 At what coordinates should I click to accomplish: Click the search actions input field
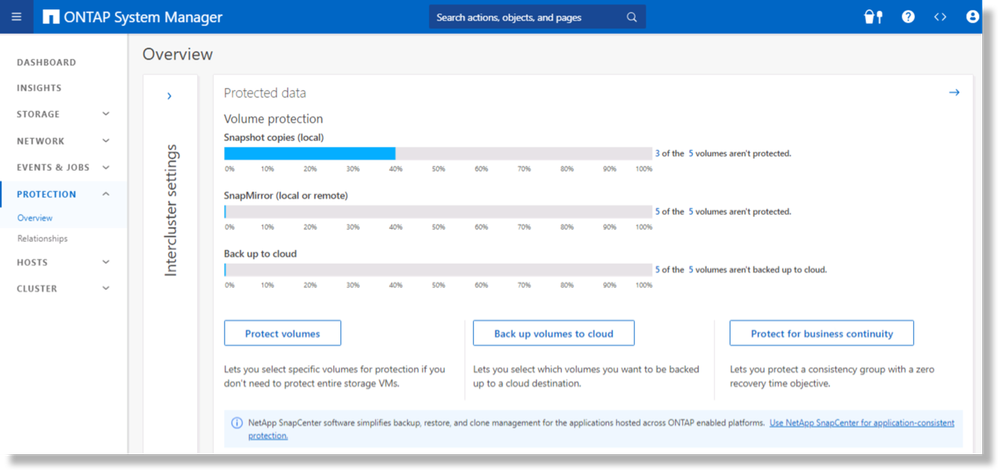pos(523,17)
